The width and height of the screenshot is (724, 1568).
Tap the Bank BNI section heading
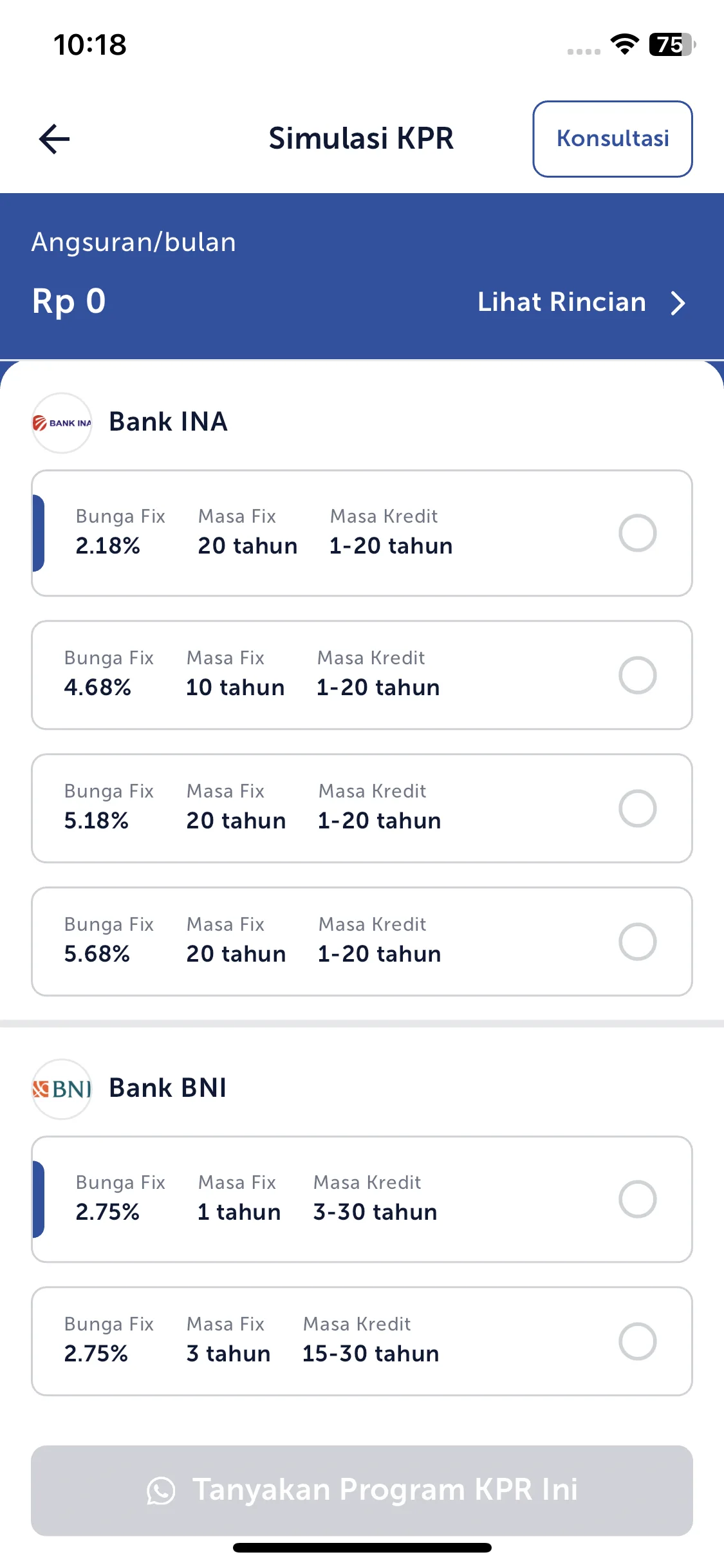pyautogui.click(x=168, y=1088)
